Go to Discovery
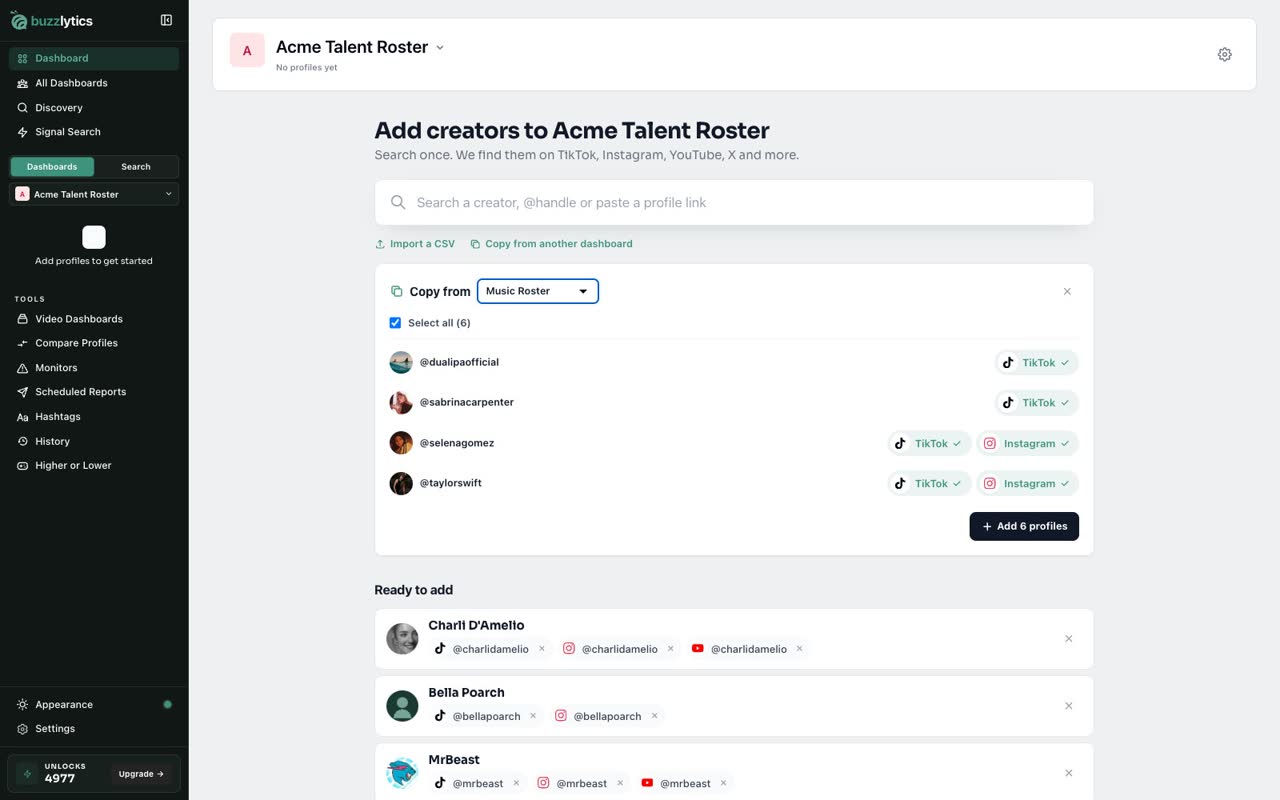This screenshot has width=1280, height=800. pyautogui.click(x=94, y=108)
